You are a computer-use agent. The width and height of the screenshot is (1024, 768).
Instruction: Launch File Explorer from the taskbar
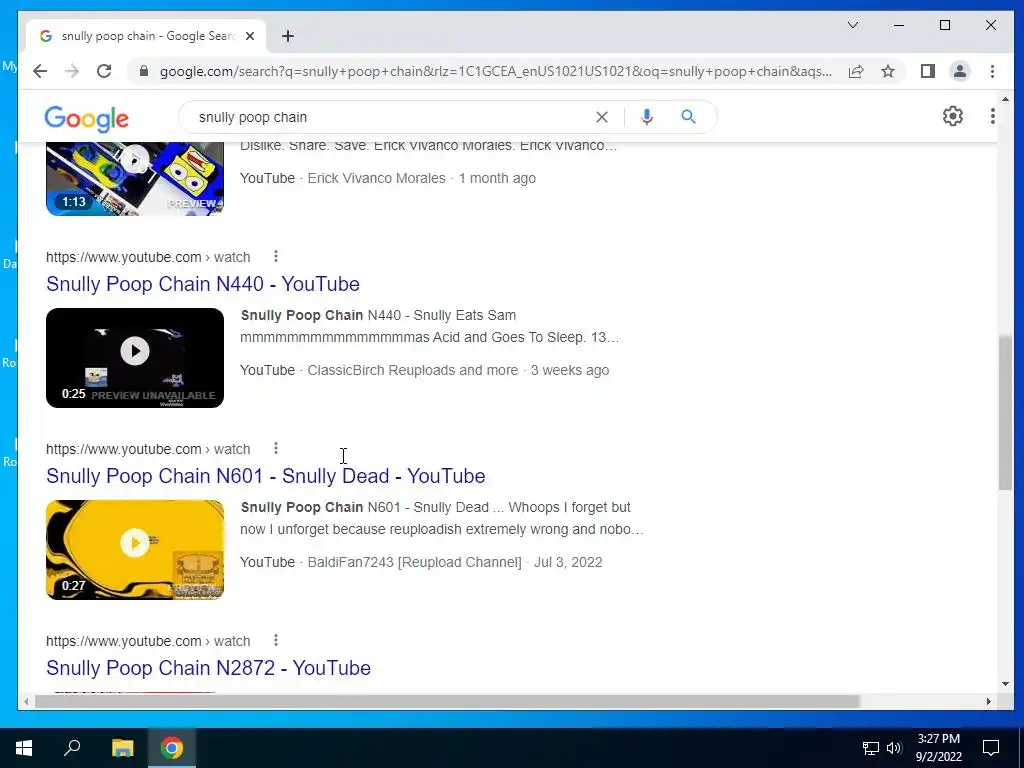(x=122, y=748)
